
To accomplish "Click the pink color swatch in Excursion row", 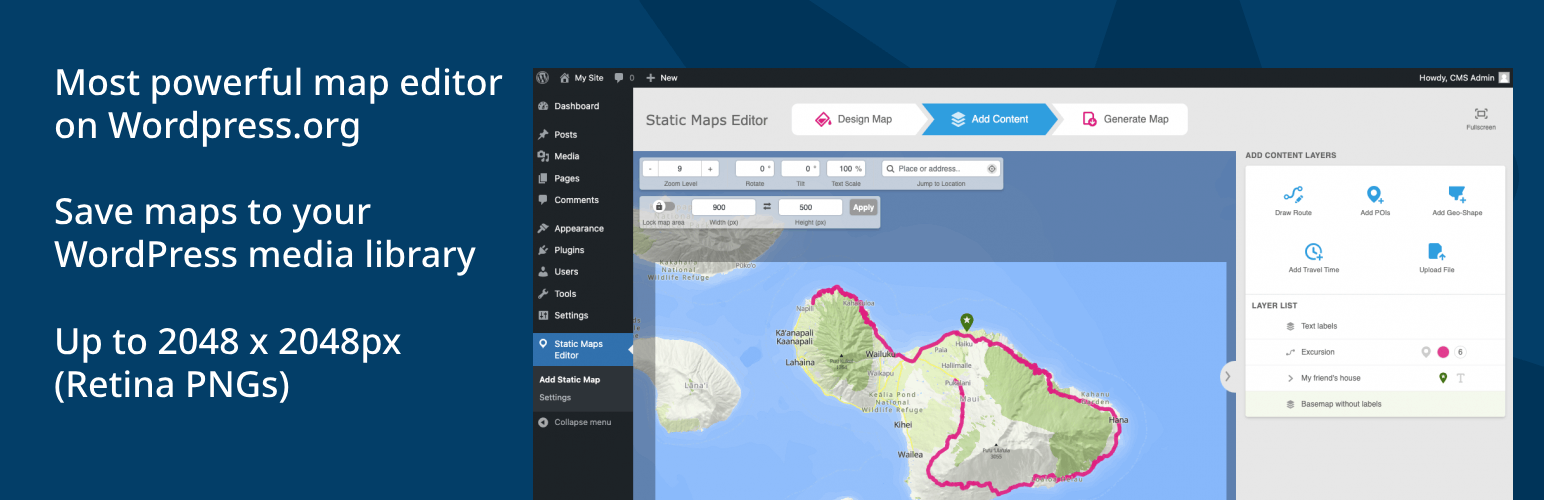I will (x=1443, y=352).
